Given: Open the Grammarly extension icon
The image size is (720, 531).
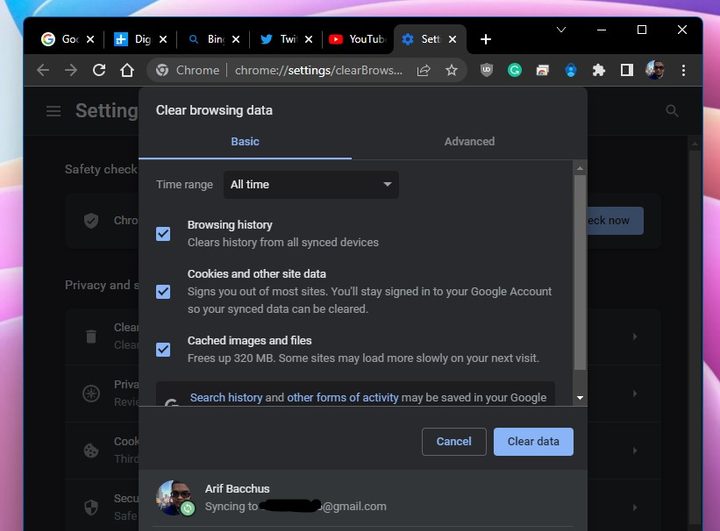Looking at the screenshot, I should click(x=514, y=70).
